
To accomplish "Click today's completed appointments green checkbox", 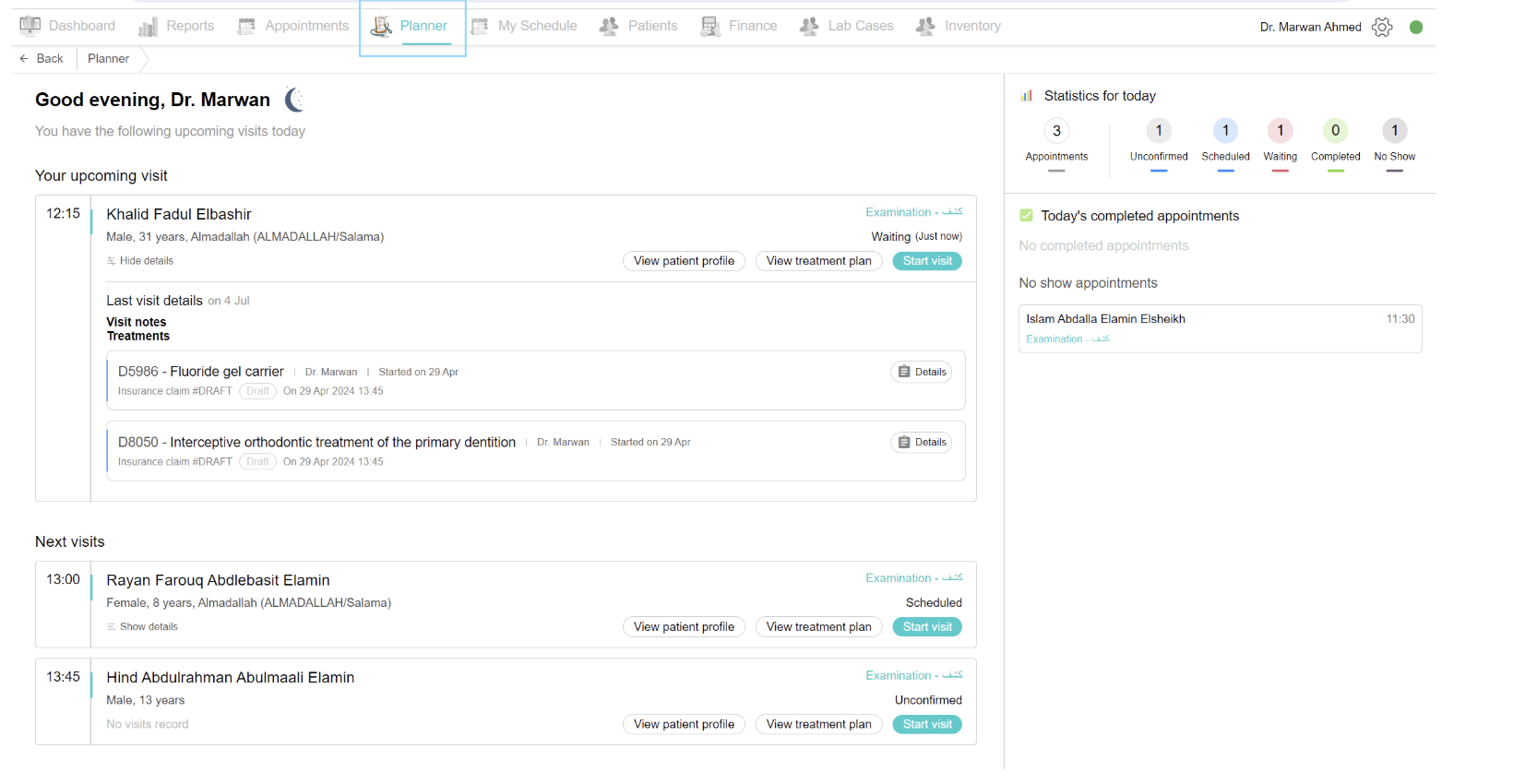I will point(1026,216).
